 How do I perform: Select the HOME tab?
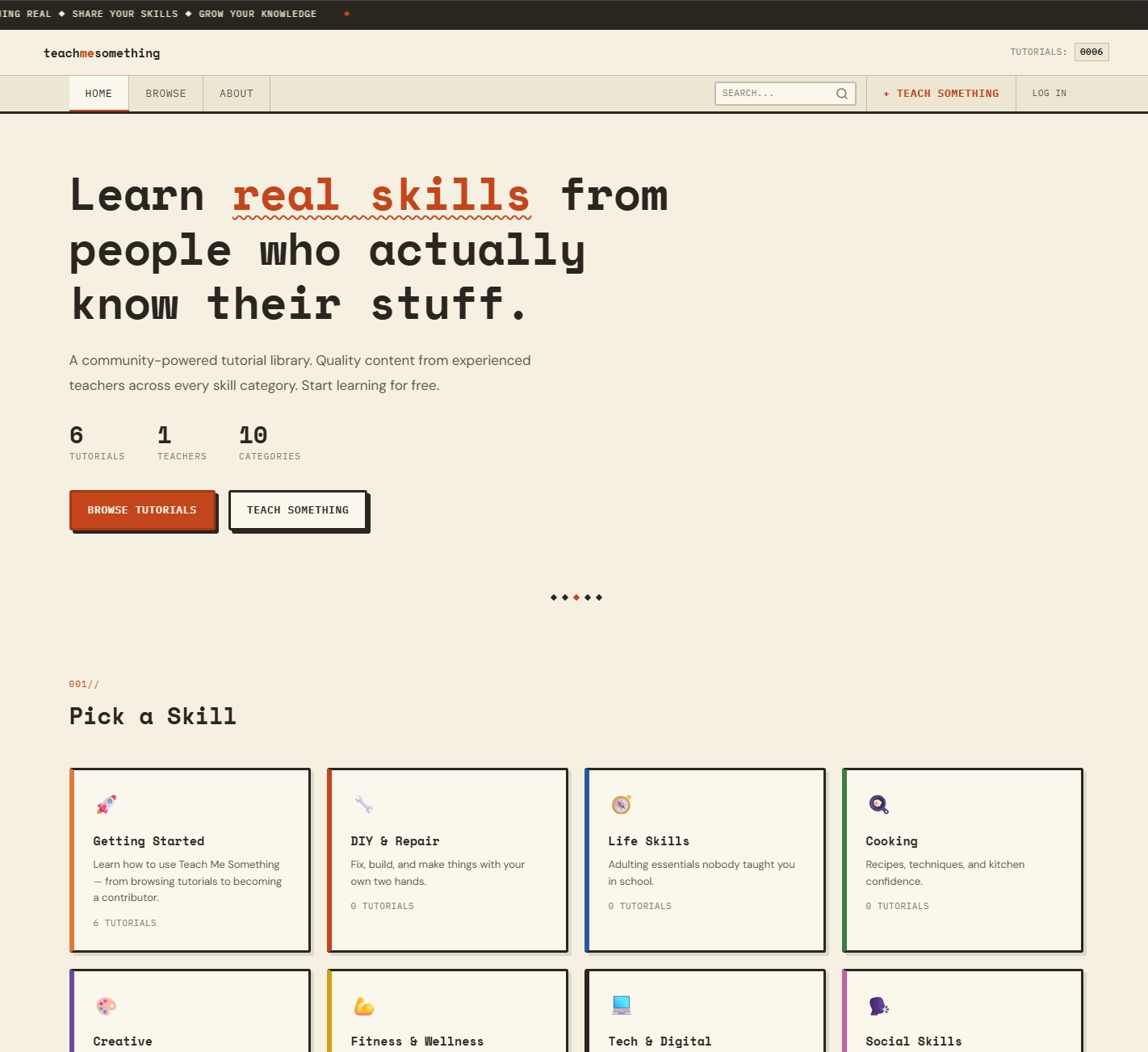click(x=98, y=93)
